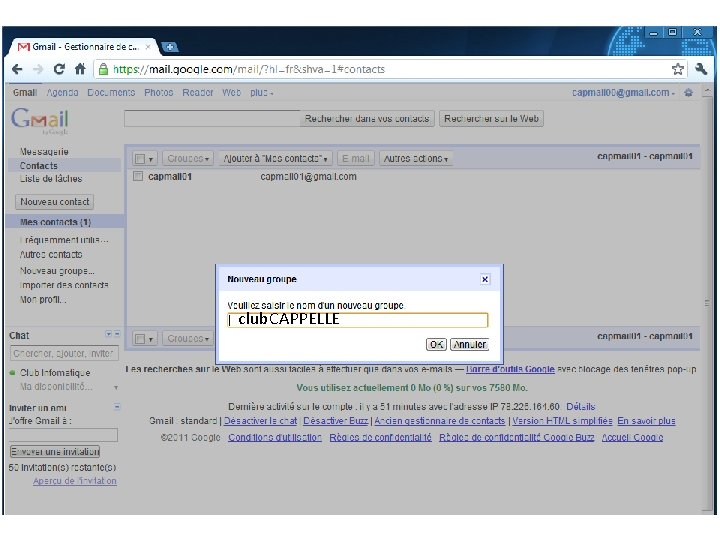
Task: Expand Ajouter à "Mes contacts" dropdown
Action: 275,158
